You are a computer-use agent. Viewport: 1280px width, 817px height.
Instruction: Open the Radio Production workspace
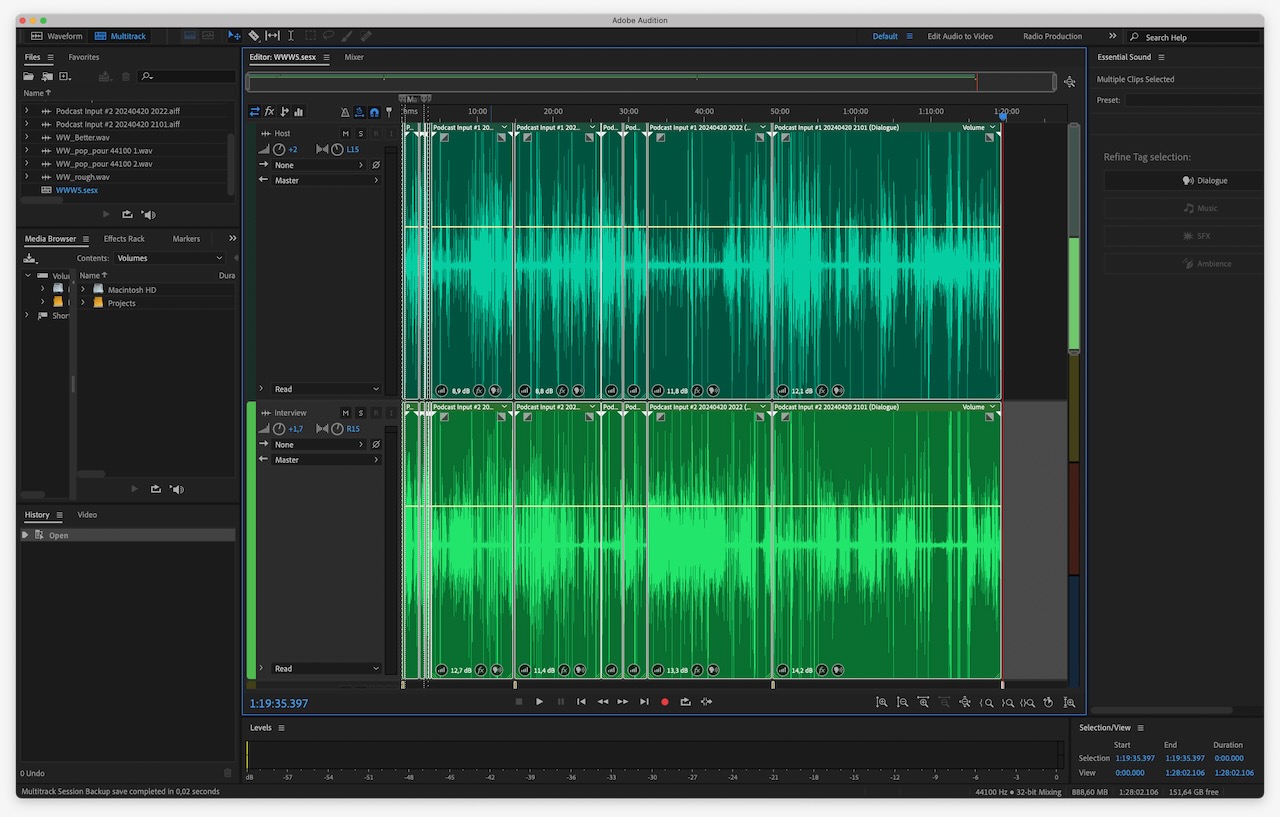click(x=1051, y=36)
